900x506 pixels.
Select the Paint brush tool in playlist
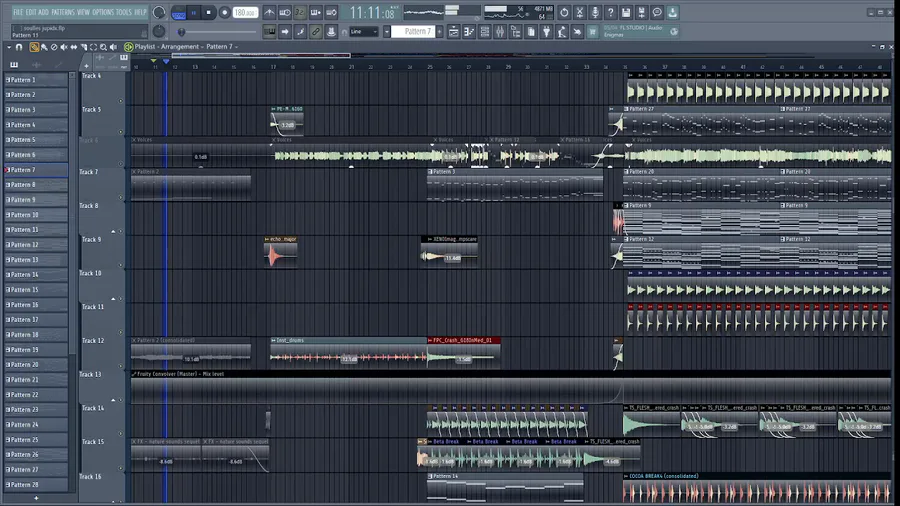(44, 47)
